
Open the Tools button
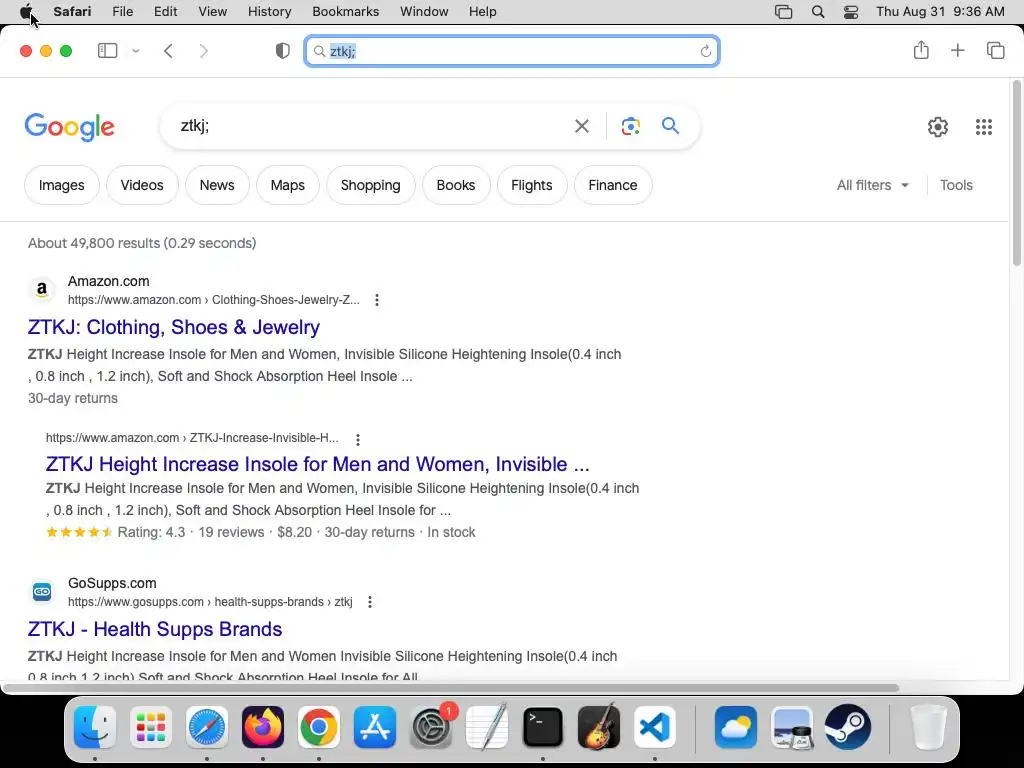click(956, 185)
